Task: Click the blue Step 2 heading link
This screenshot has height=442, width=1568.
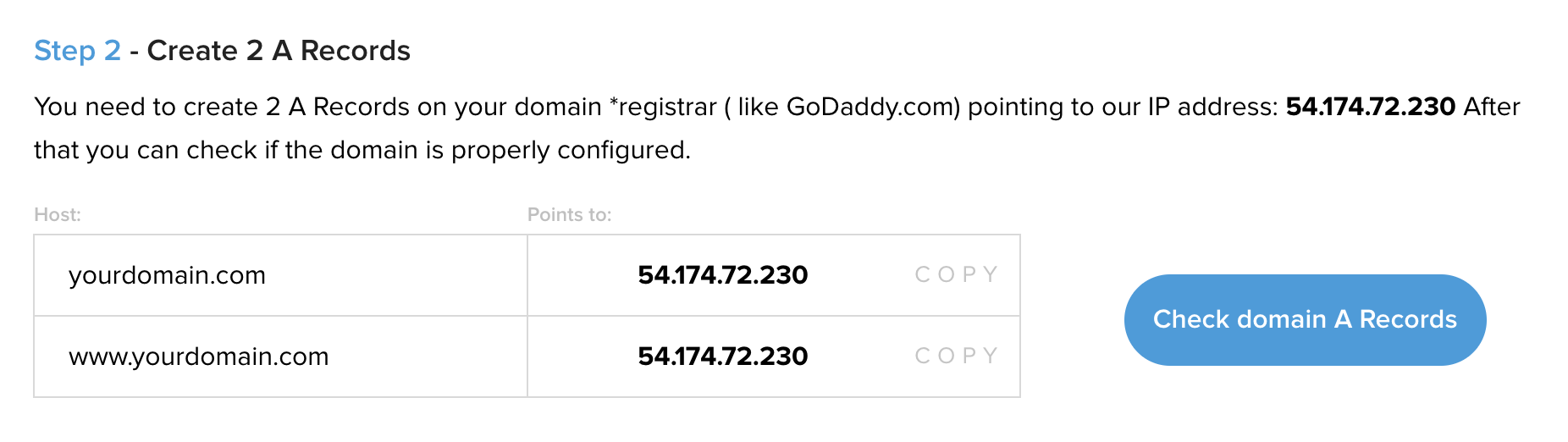Action: 77,51
